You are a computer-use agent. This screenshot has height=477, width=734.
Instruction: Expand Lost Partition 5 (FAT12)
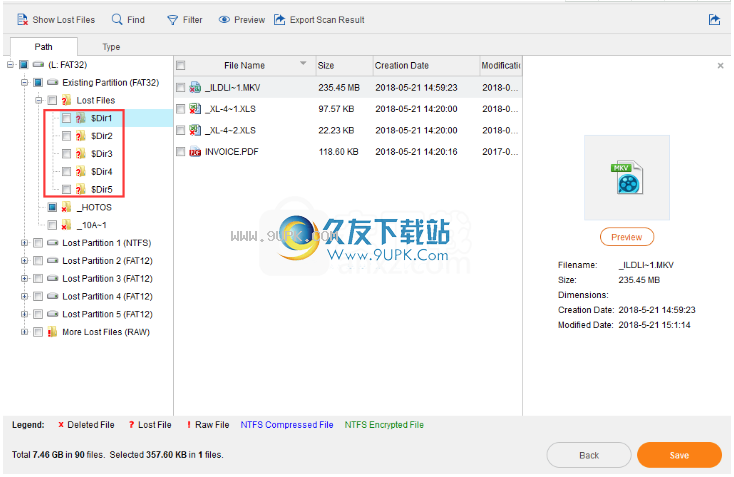point(24,314)
